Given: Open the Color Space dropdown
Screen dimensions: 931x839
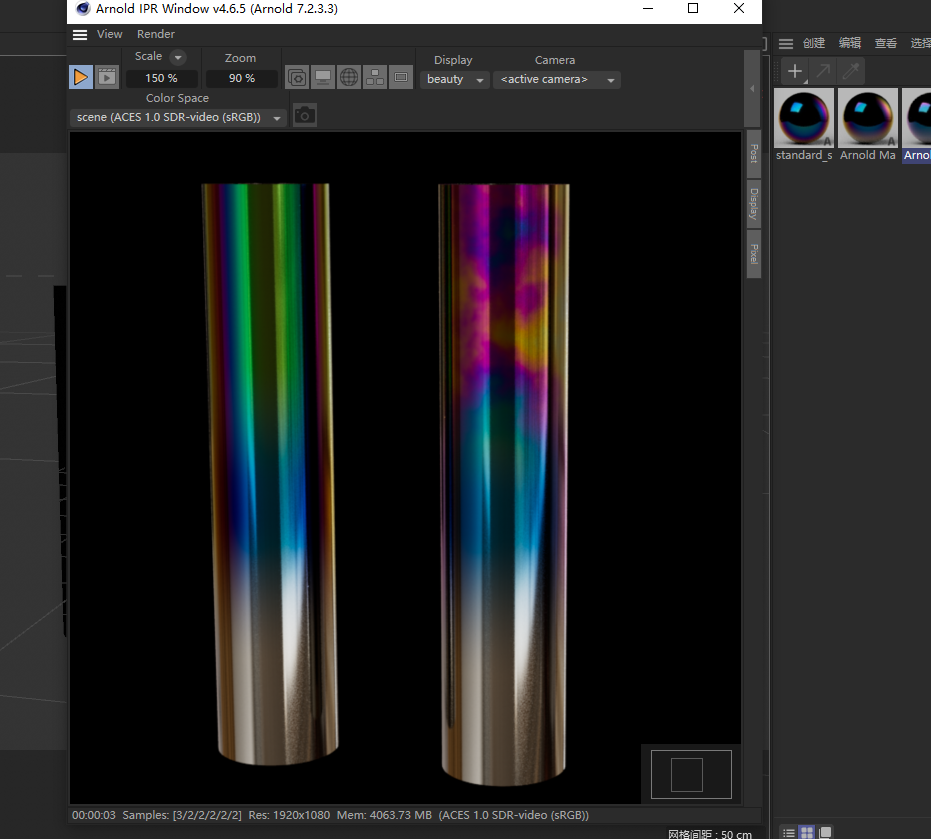Looking at the screenshot, I should pyautogui.click(x=177, y=117).
